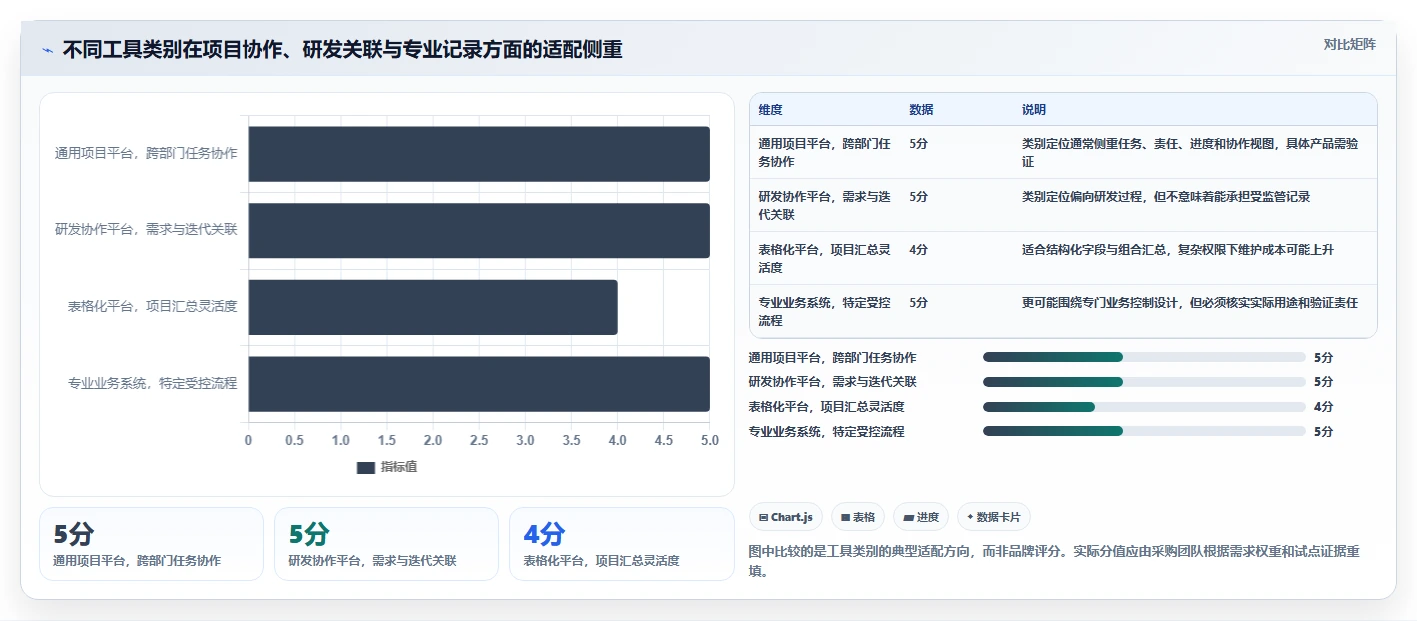Click progress list label 表格化平台，项目汇总灵活度

826,407
